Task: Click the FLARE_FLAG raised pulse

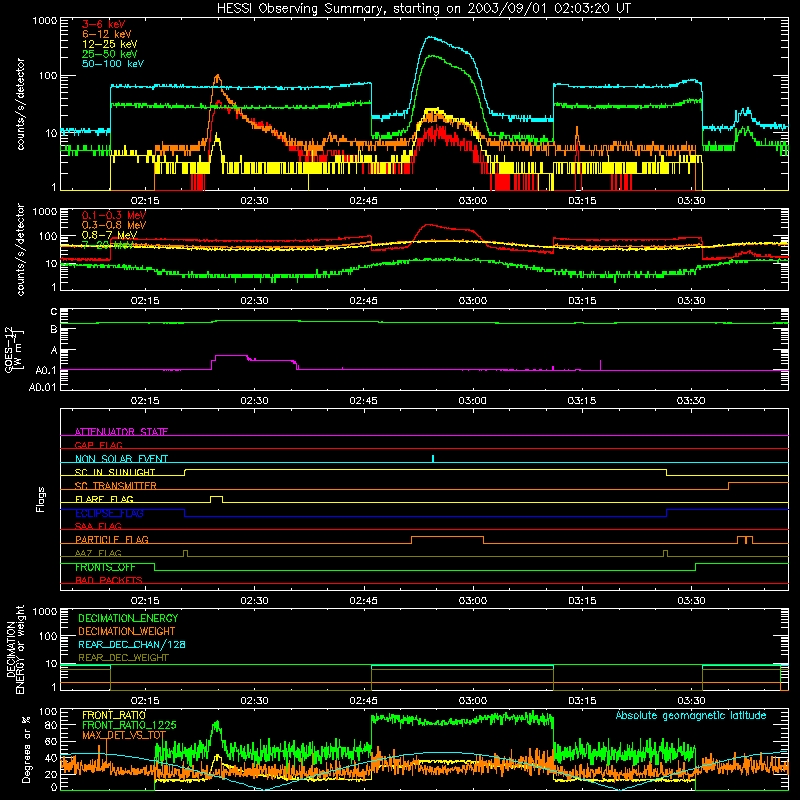Action: (x=216, y=499)
